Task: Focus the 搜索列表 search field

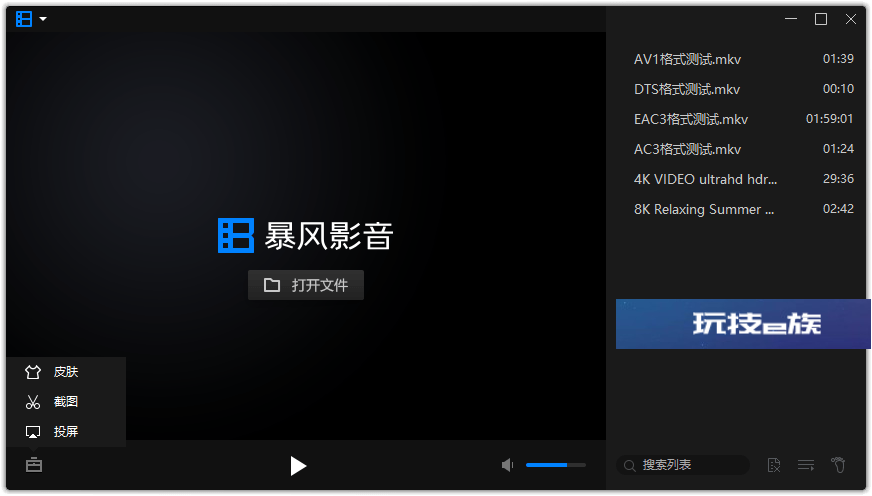Action: click(x=683, y=465)
